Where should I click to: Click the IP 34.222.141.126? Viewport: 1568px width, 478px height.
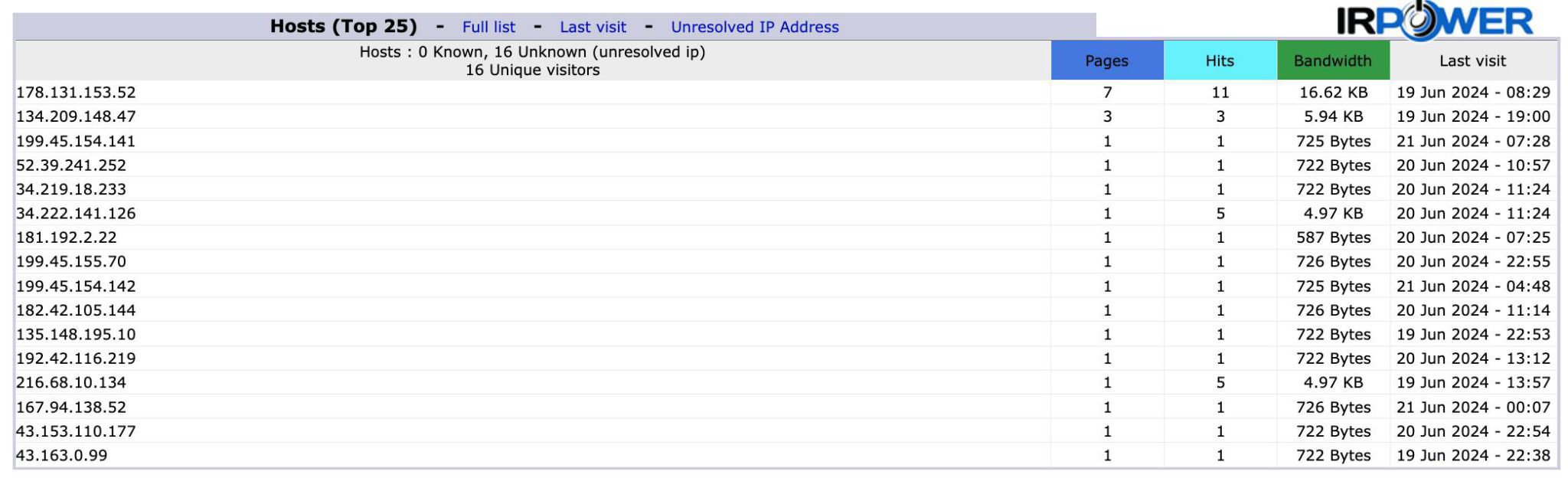[76, 213]
